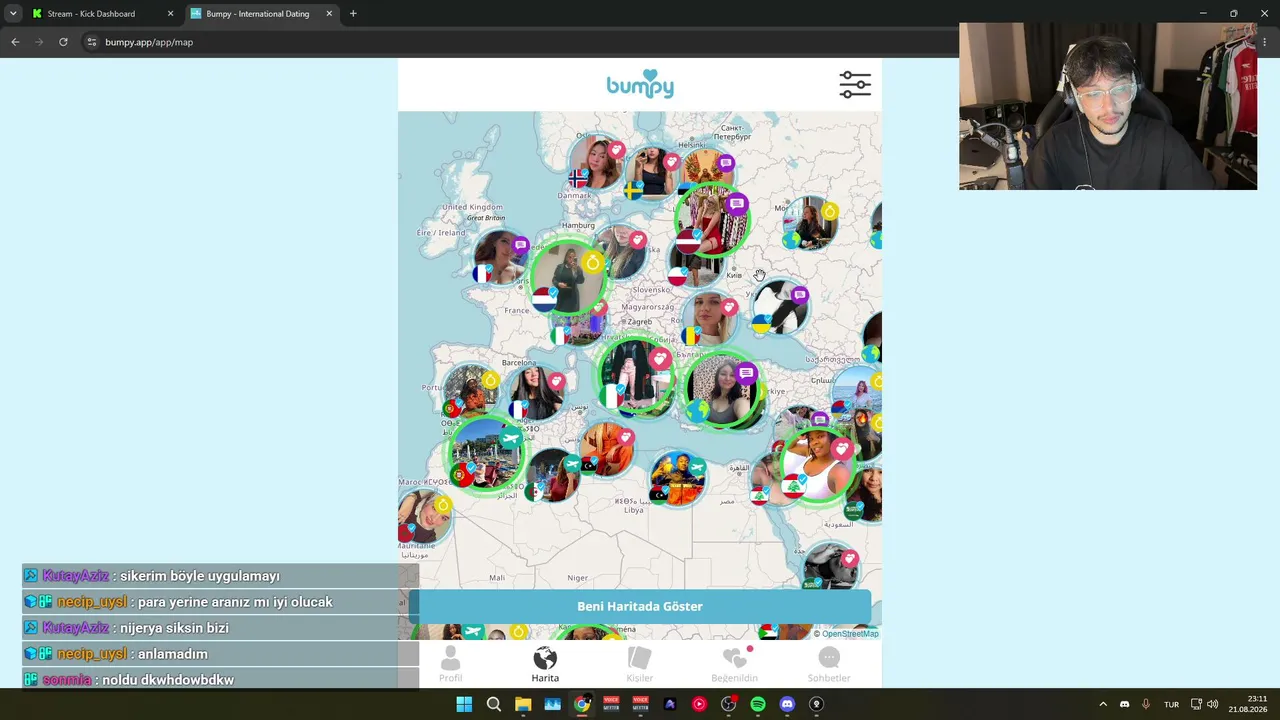Tap chat badge on the Latvia-flag profile

point(737,205)
